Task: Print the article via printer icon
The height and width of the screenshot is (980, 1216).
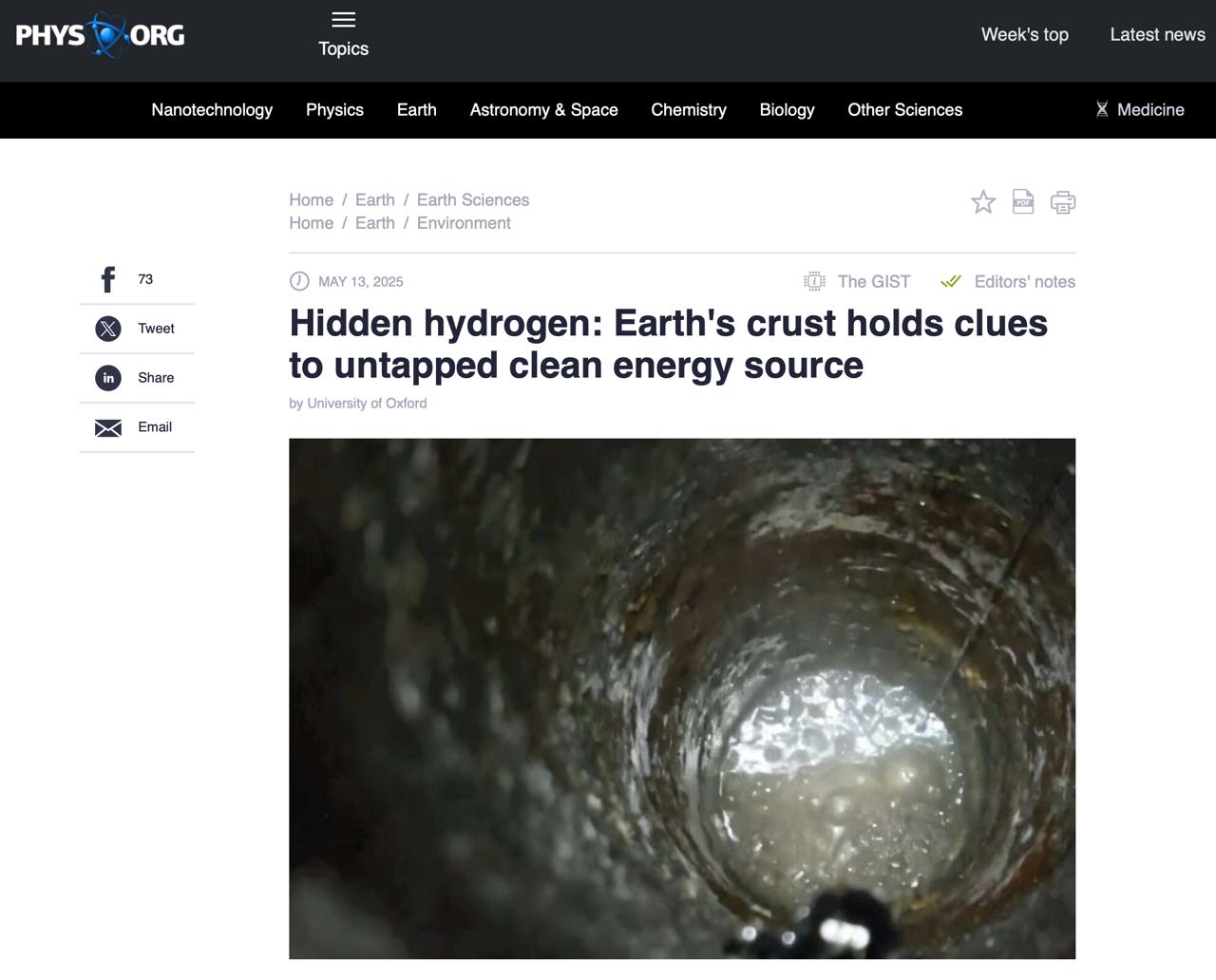Action: coord(1063,202)
